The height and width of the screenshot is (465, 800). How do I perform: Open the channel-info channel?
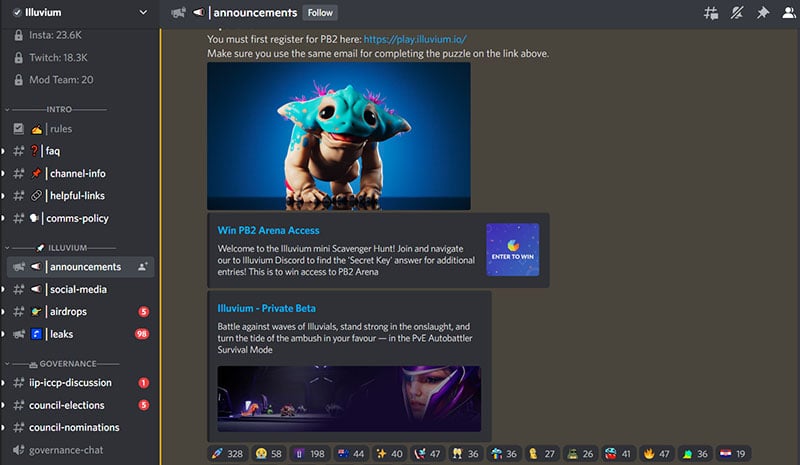[79, 174]
